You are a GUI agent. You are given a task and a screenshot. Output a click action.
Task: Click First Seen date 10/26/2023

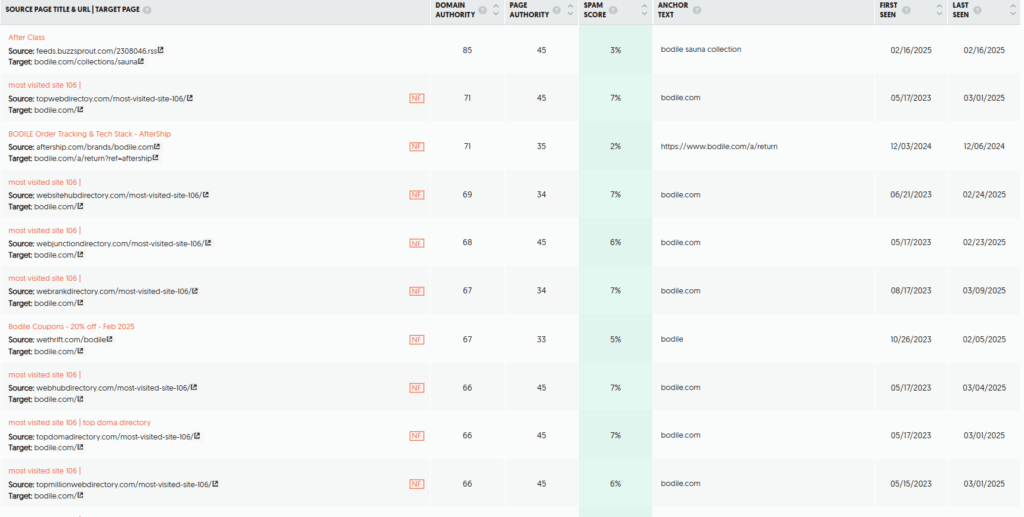(x=911, y=339)
